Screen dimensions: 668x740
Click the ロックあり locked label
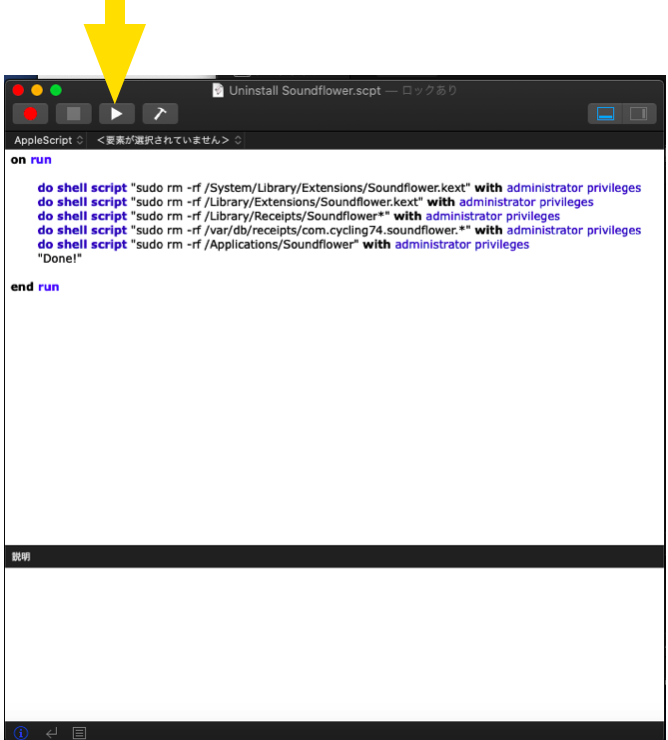429,90
